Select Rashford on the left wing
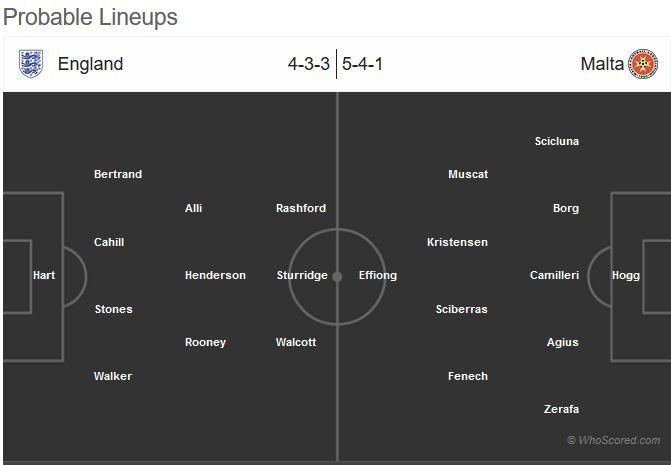 click(301, 208)
